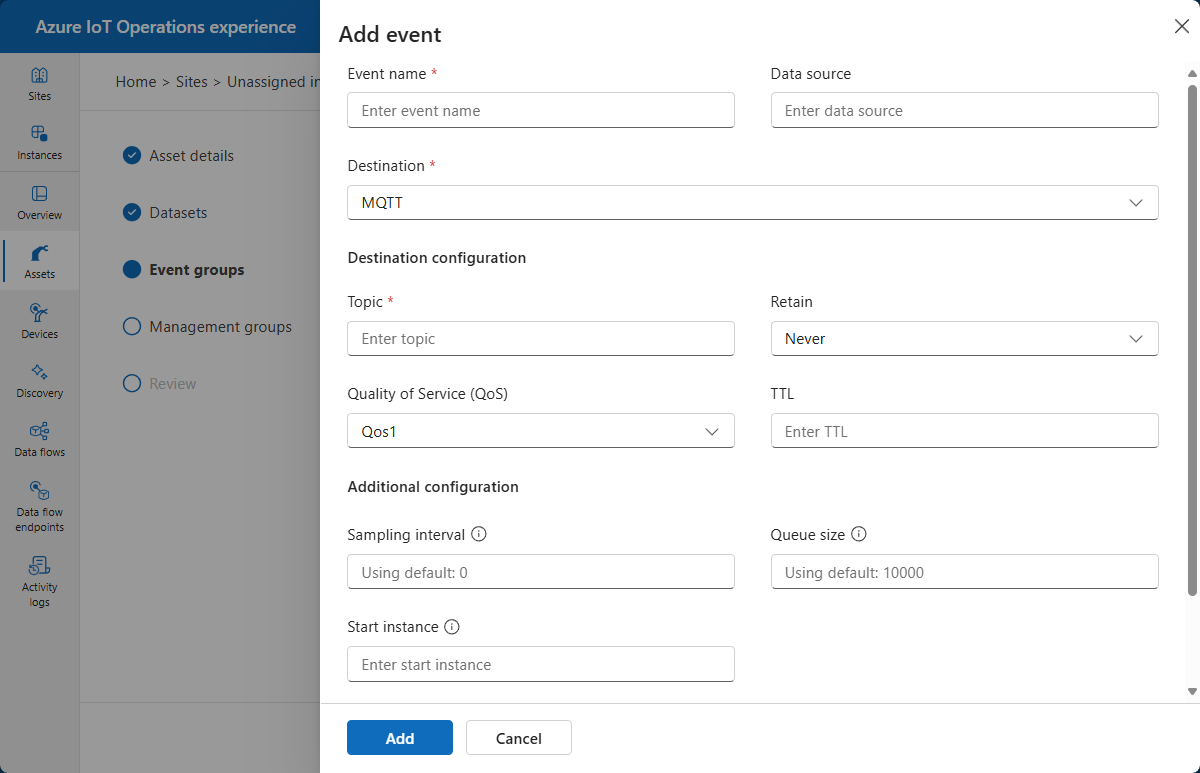1200x773 pixels.
Task: Click the Asset details wizard step
Action: click(x=191, y=156)
